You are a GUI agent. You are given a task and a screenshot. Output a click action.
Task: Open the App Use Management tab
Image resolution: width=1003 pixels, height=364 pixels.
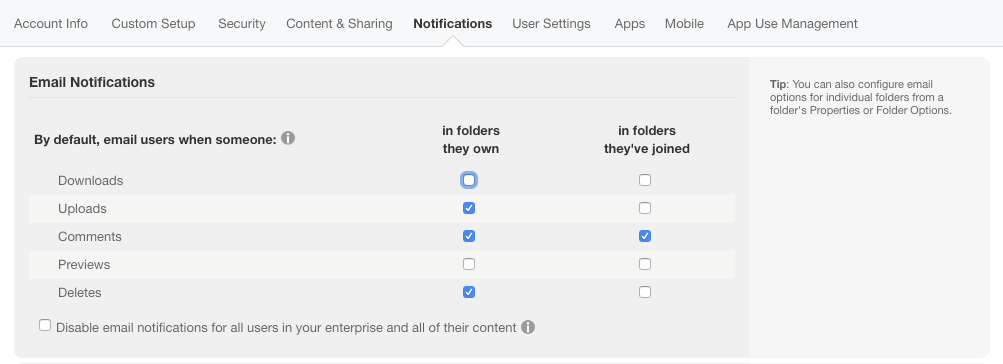tap(793, 24)
